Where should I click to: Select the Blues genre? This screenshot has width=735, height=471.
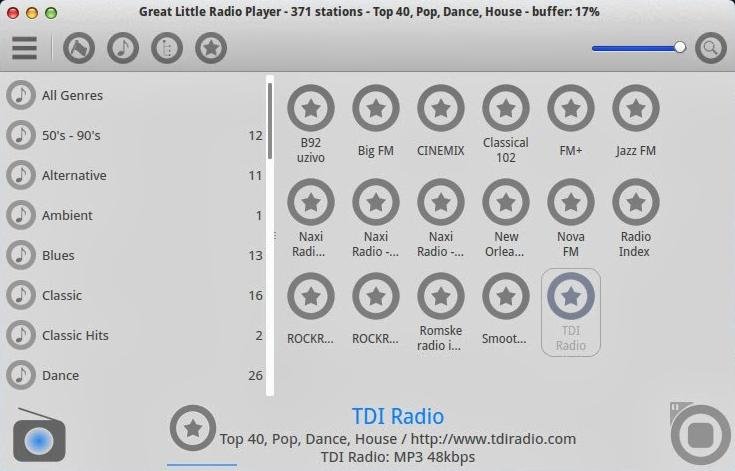(x=134, y=255)
